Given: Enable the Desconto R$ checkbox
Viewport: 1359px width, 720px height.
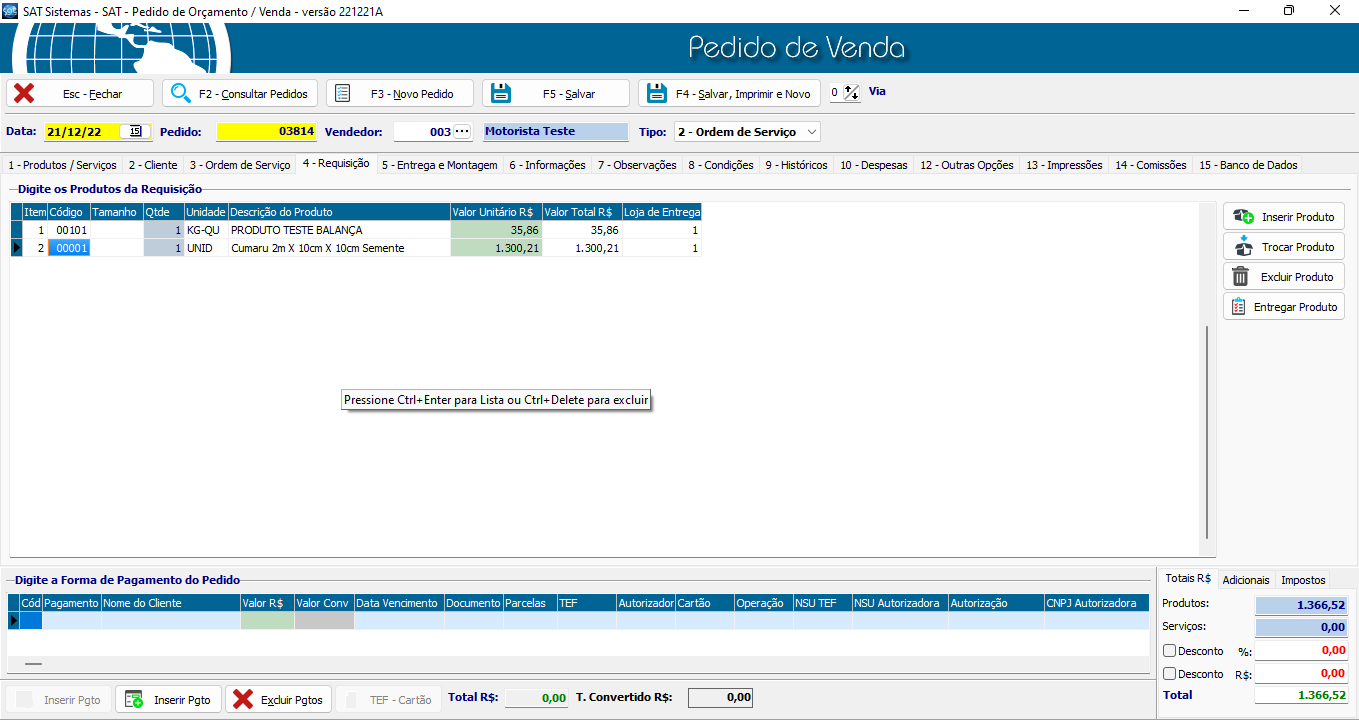Looking at the screenshot, I should pos(1170,674).
